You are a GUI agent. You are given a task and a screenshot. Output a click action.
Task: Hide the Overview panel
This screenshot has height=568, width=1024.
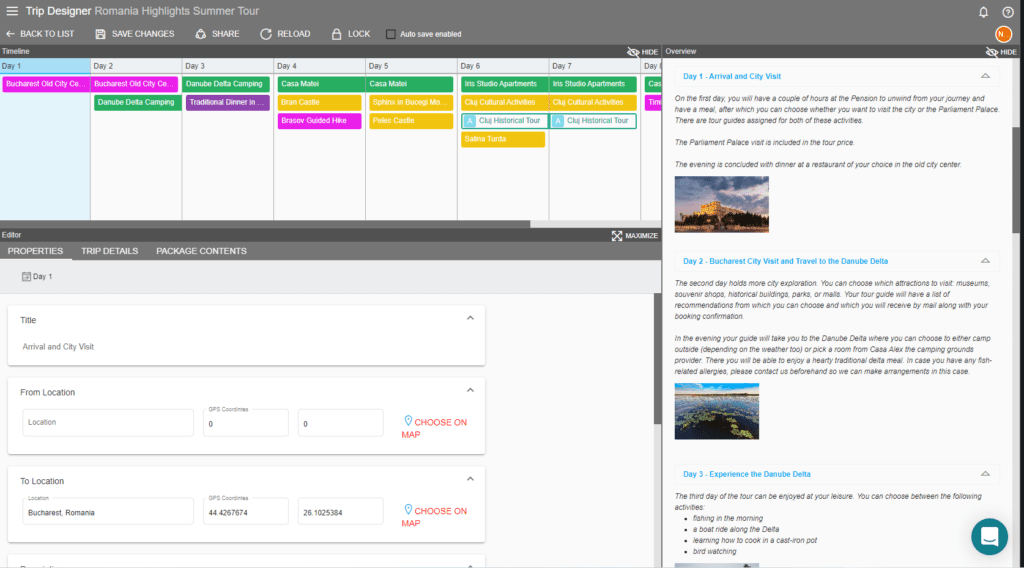pyautogui.click(x=1001, y=52)
